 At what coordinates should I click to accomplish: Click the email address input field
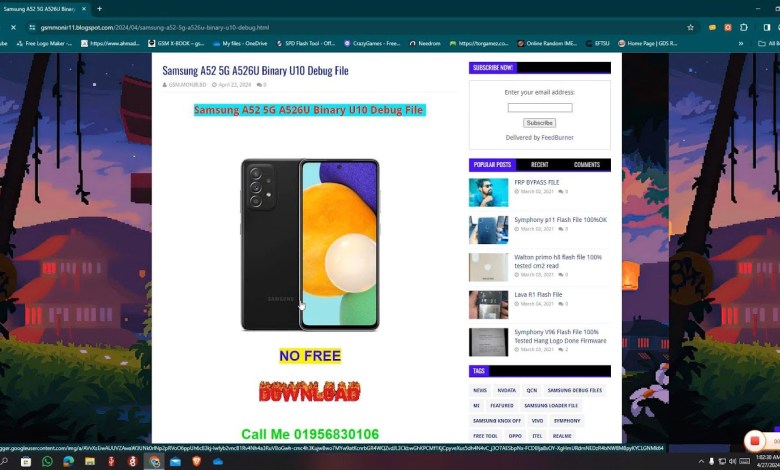pyautogui.click(x=539, y=107)
